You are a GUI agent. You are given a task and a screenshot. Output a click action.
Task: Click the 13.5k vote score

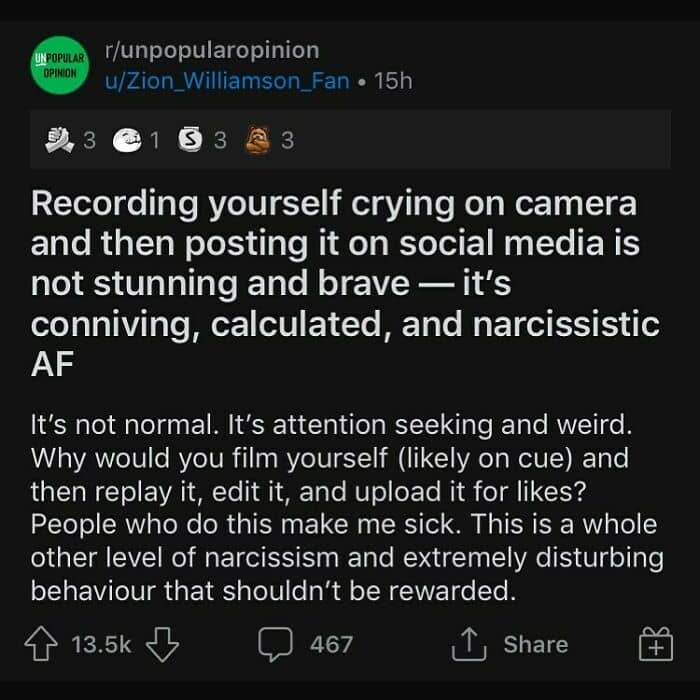[x=102, y=645]
